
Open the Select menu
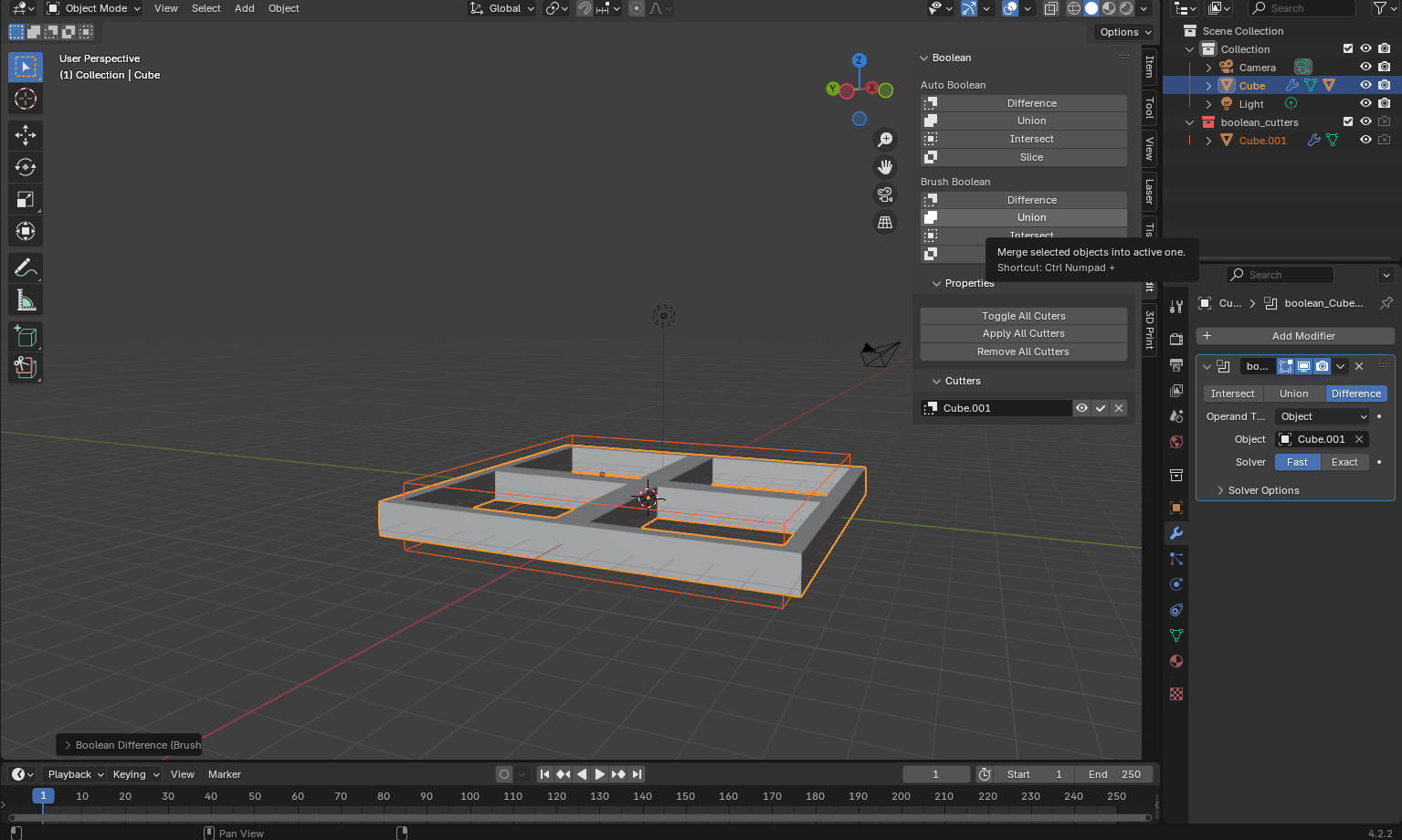pyautogui.click(x=206, y=8)
